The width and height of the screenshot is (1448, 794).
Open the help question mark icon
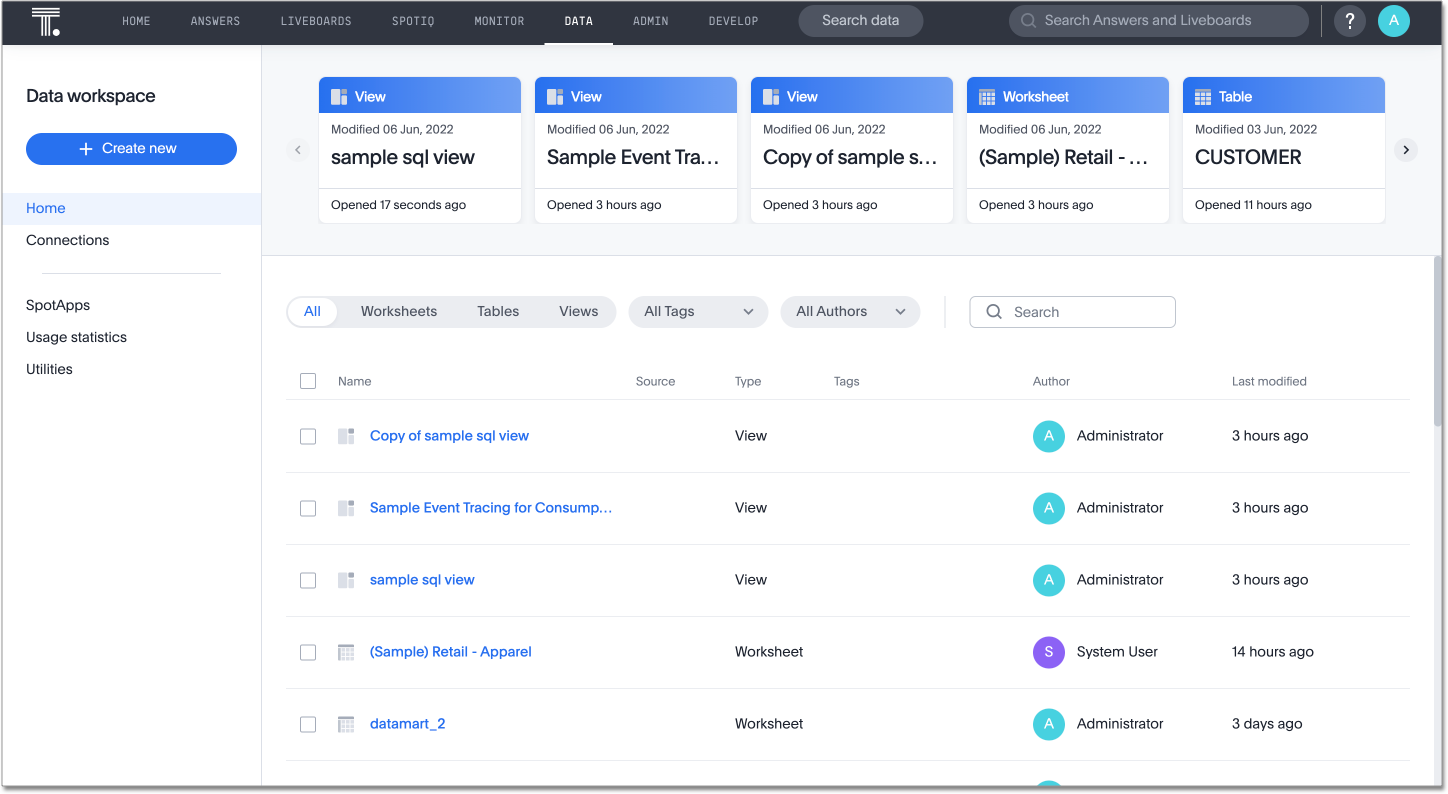[x=1349, y=21]
